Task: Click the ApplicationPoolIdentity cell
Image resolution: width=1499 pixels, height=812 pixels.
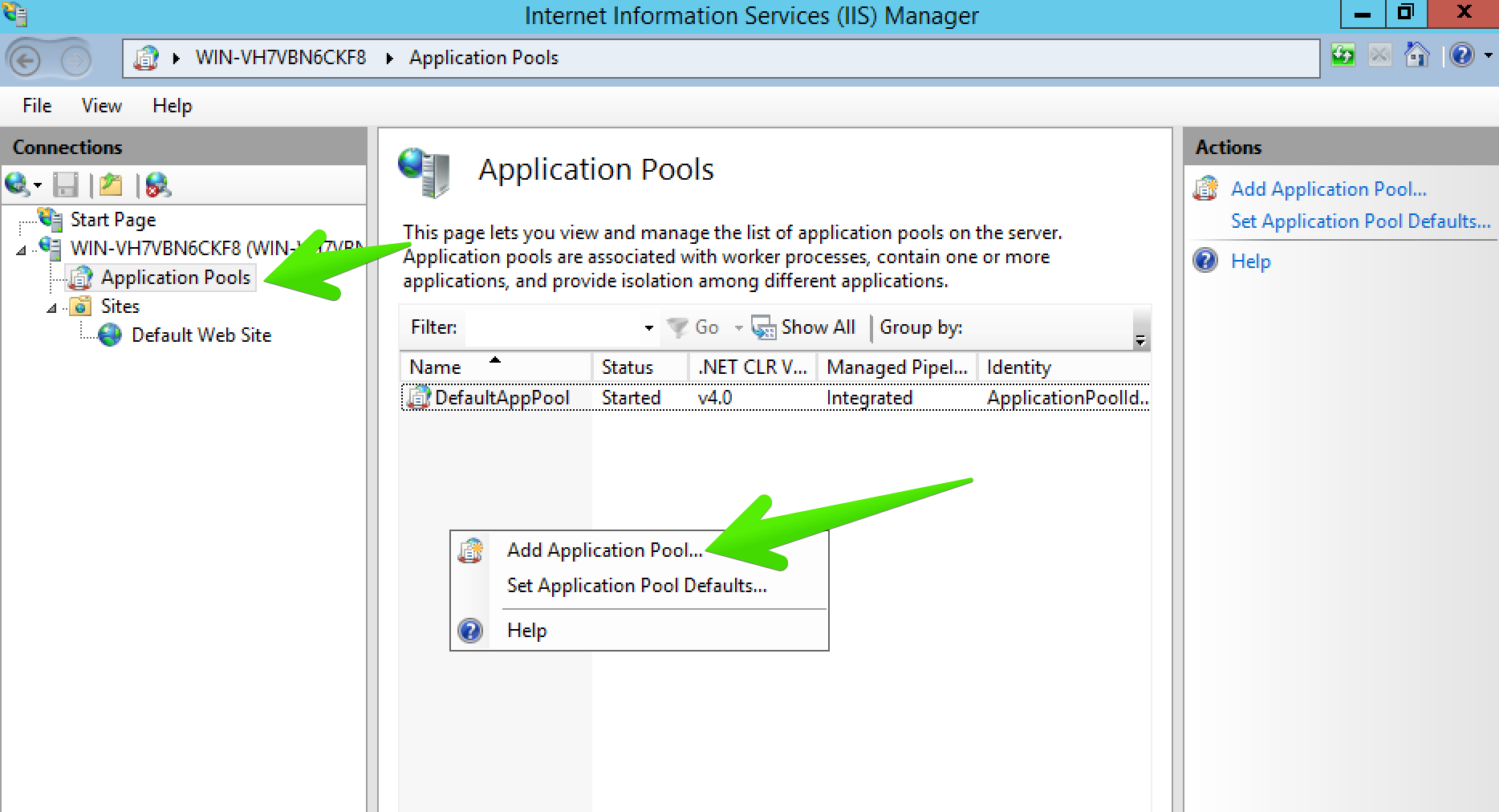Action: coord(1068,398)
